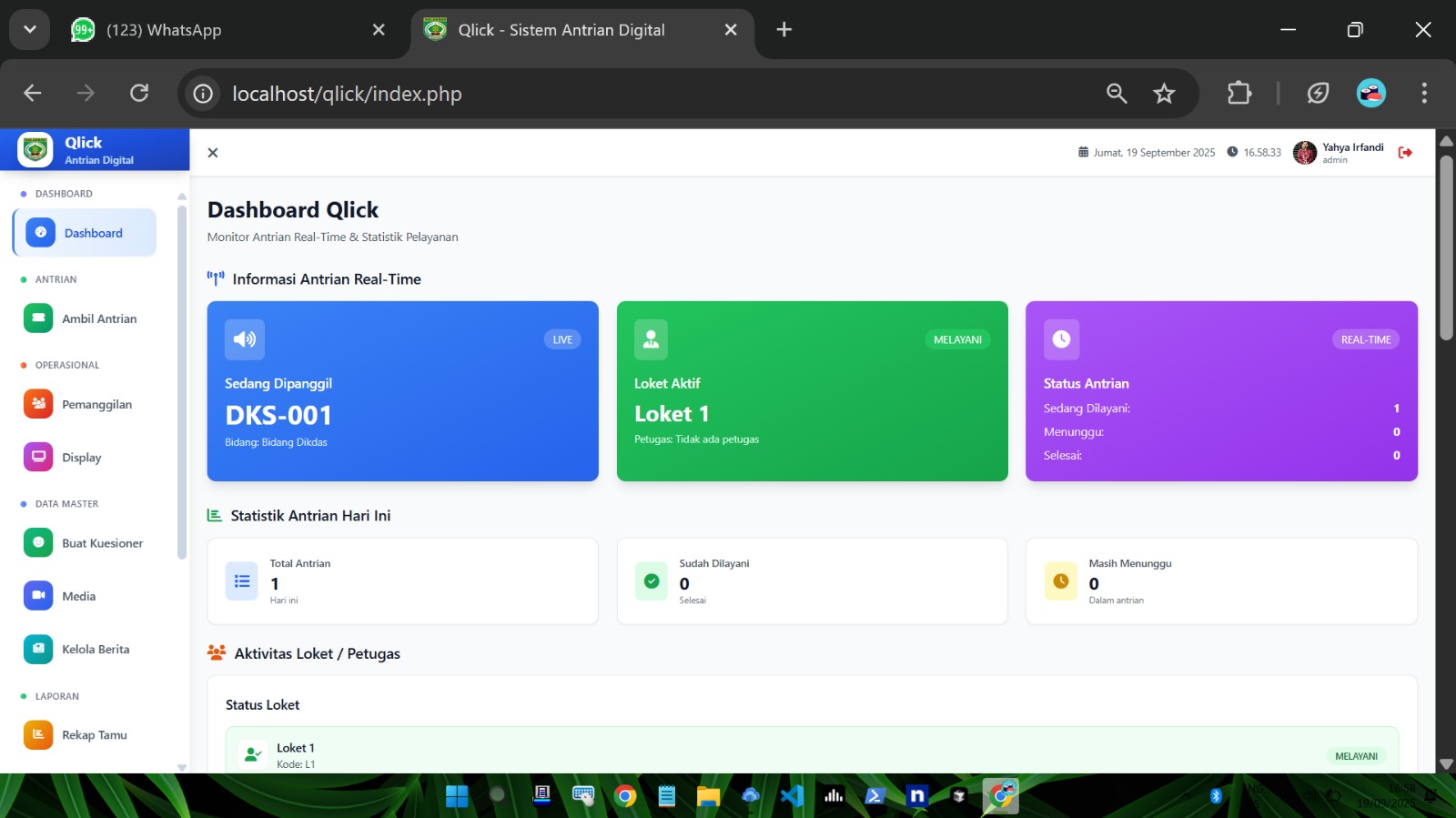Screen dimensions: 1456x818
Task: Switch to the WhatsApp tab
Action: click(164, 30)
